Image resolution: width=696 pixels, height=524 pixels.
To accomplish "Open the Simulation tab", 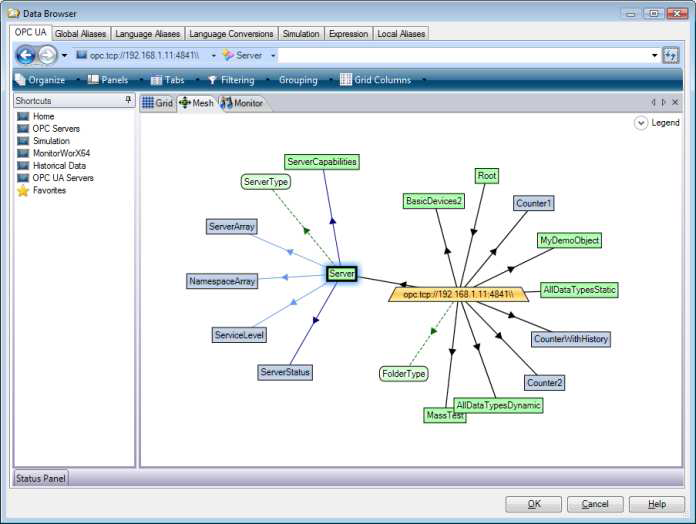I will coord(300,34).
